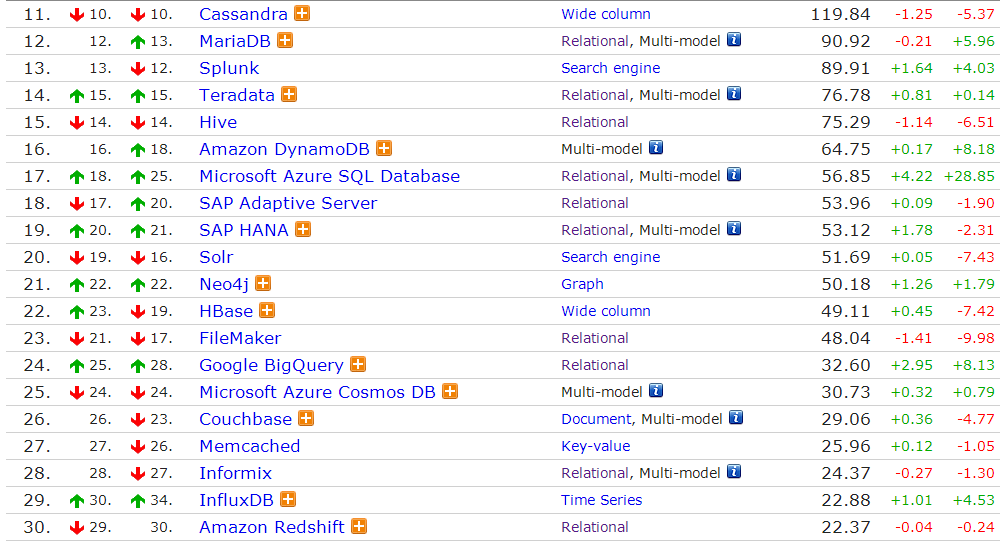This screenshot has width=1008, height=541.
Task: Open the Informix link
Action: tap(235, 473)
